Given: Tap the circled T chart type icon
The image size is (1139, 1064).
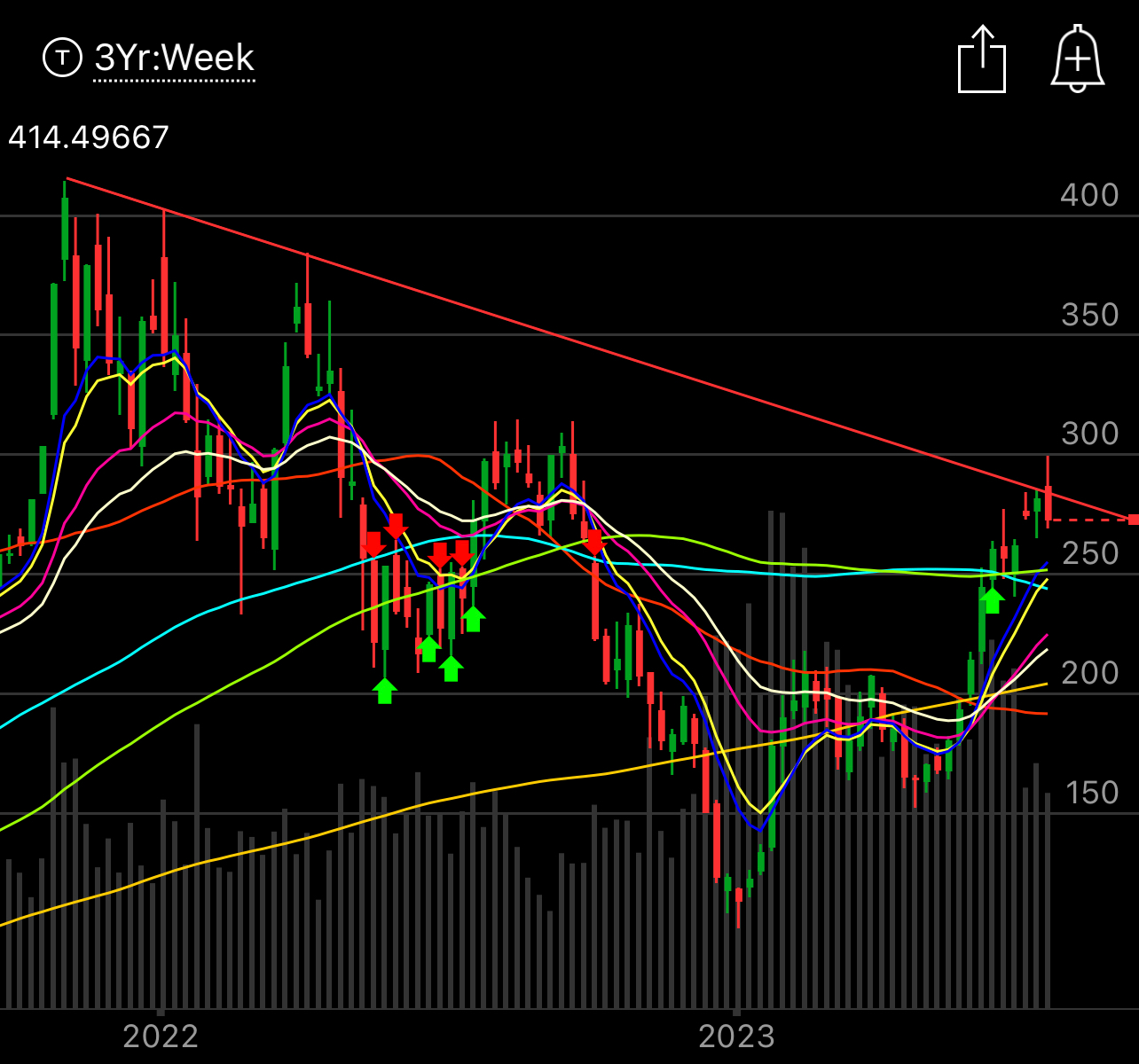Looking at the screenshot, I should pos(62,58).
